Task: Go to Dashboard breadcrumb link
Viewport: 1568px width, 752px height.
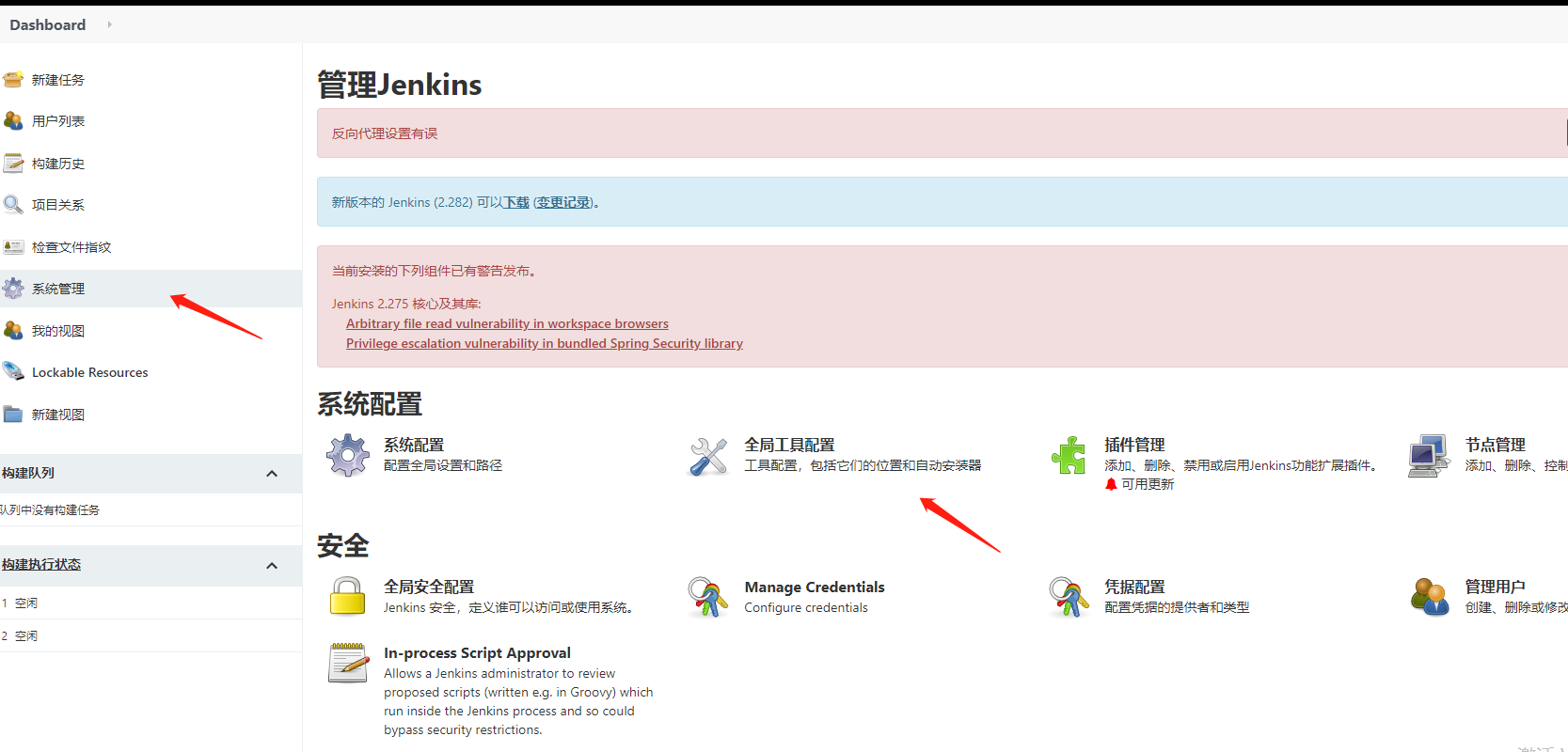Action: 48,24
